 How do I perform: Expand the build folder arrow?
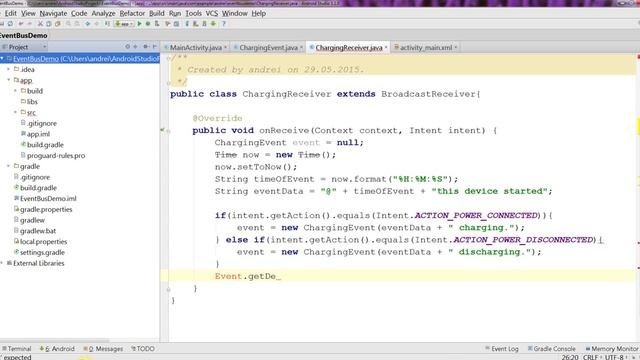pyautogui.click(x=16, y=91)
